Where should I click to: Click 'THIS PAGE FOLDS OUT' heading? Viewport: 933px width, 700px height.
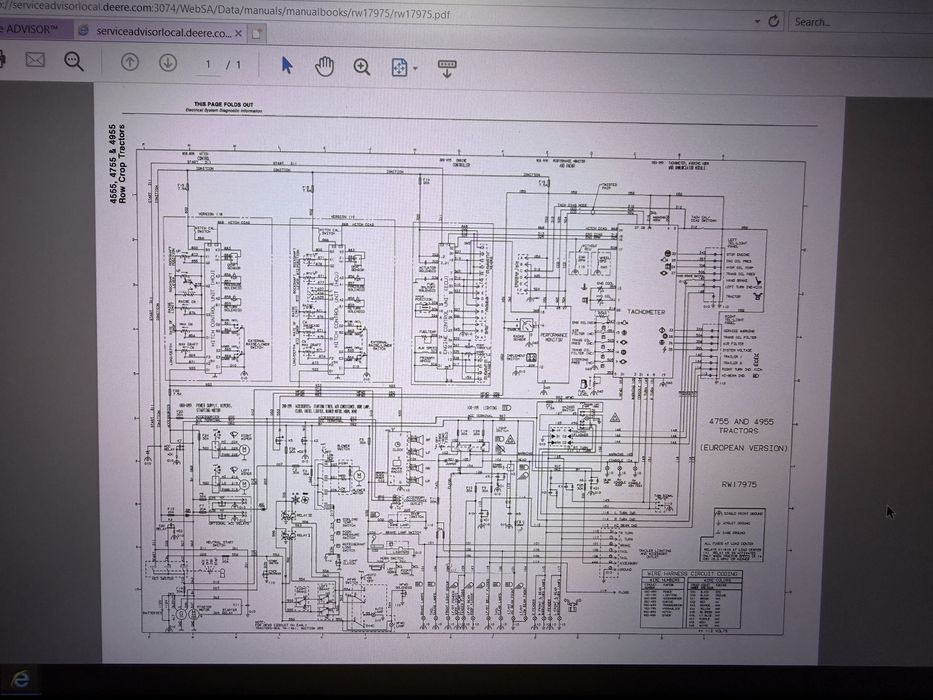click(223, 104)
